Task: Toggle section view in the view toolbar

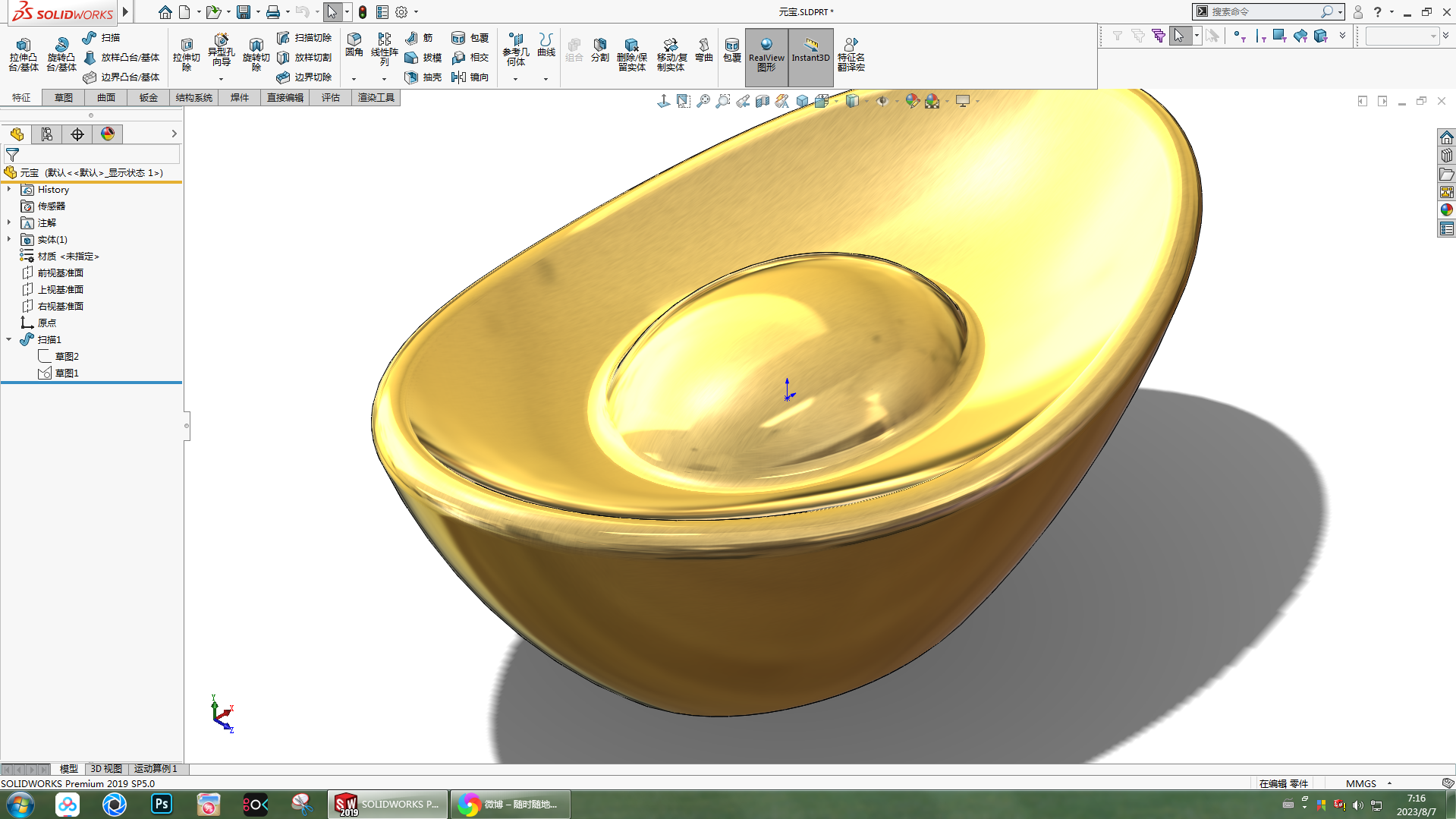Action: tap(763, 101)
